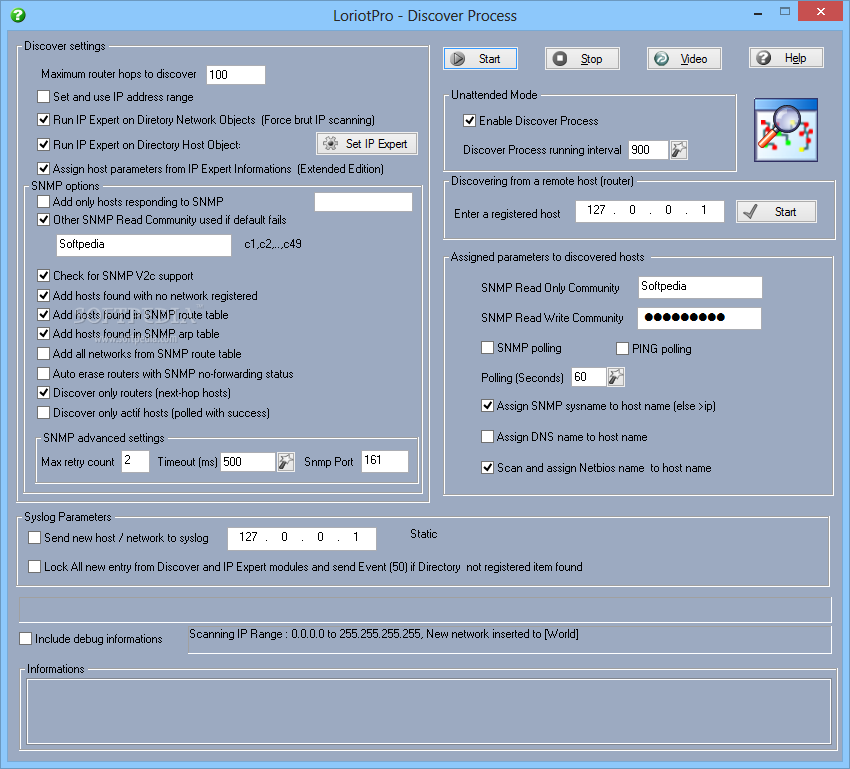The width and height of the screenshot is (850, 769).
Task: Enable Lock All new entry checkbox
Action: [x=34, y=566]
